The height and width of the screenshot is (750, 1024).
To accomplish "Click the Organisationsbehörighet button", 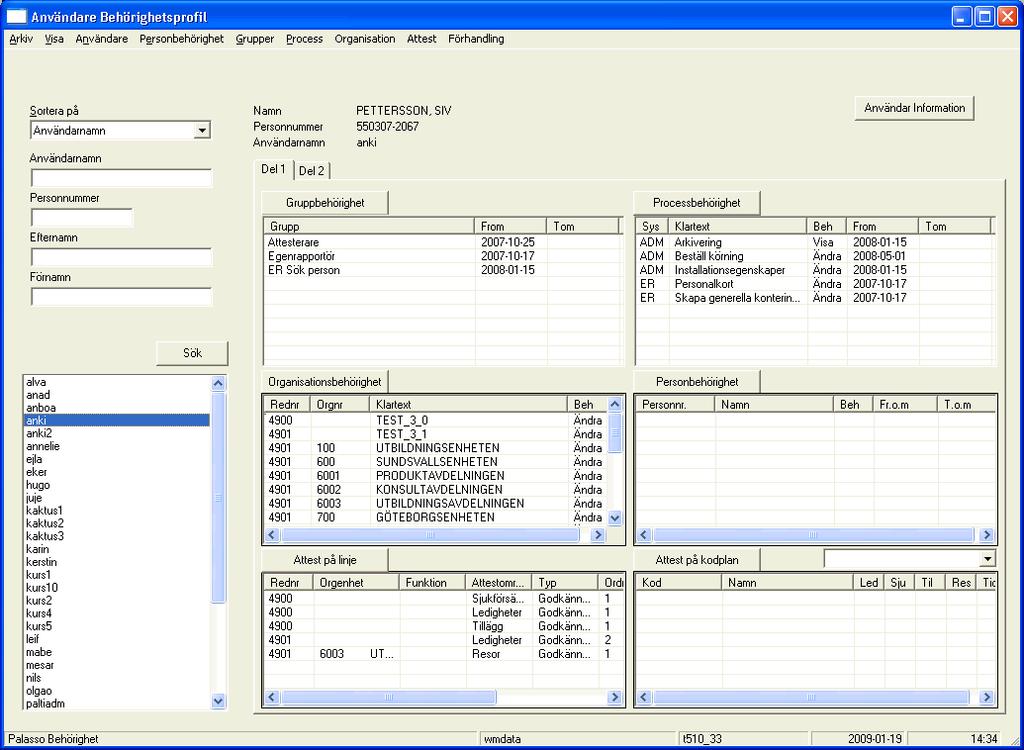I will tap(325, 382).
